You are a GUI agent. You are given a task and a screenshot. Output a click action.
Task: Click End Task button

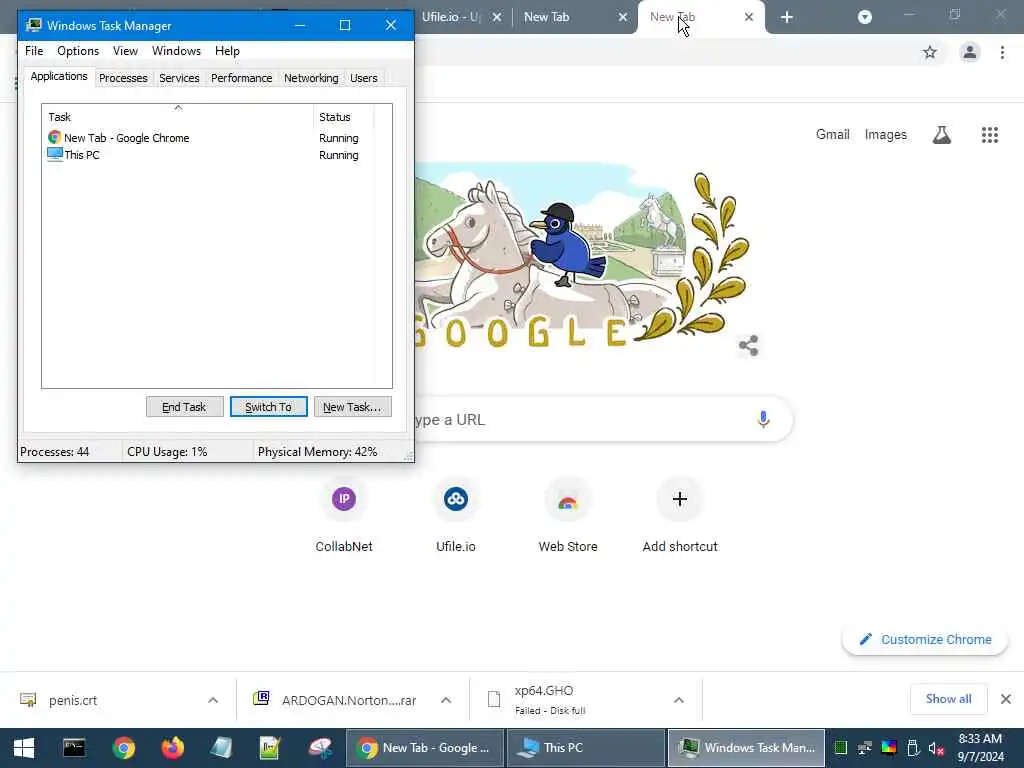[185, 407]
